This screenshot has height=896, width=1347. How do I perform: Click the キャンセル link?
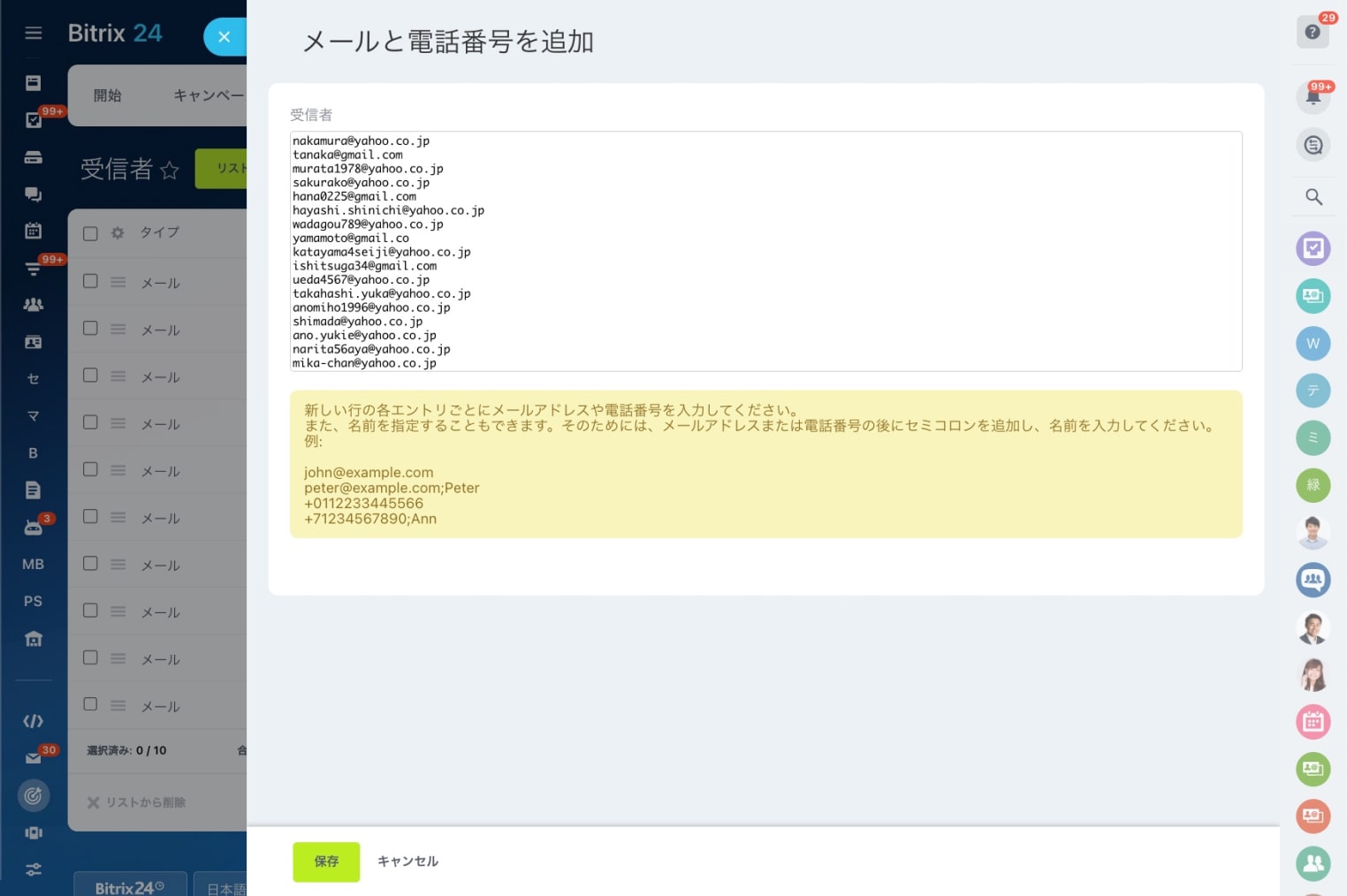[x=407, y=862]
